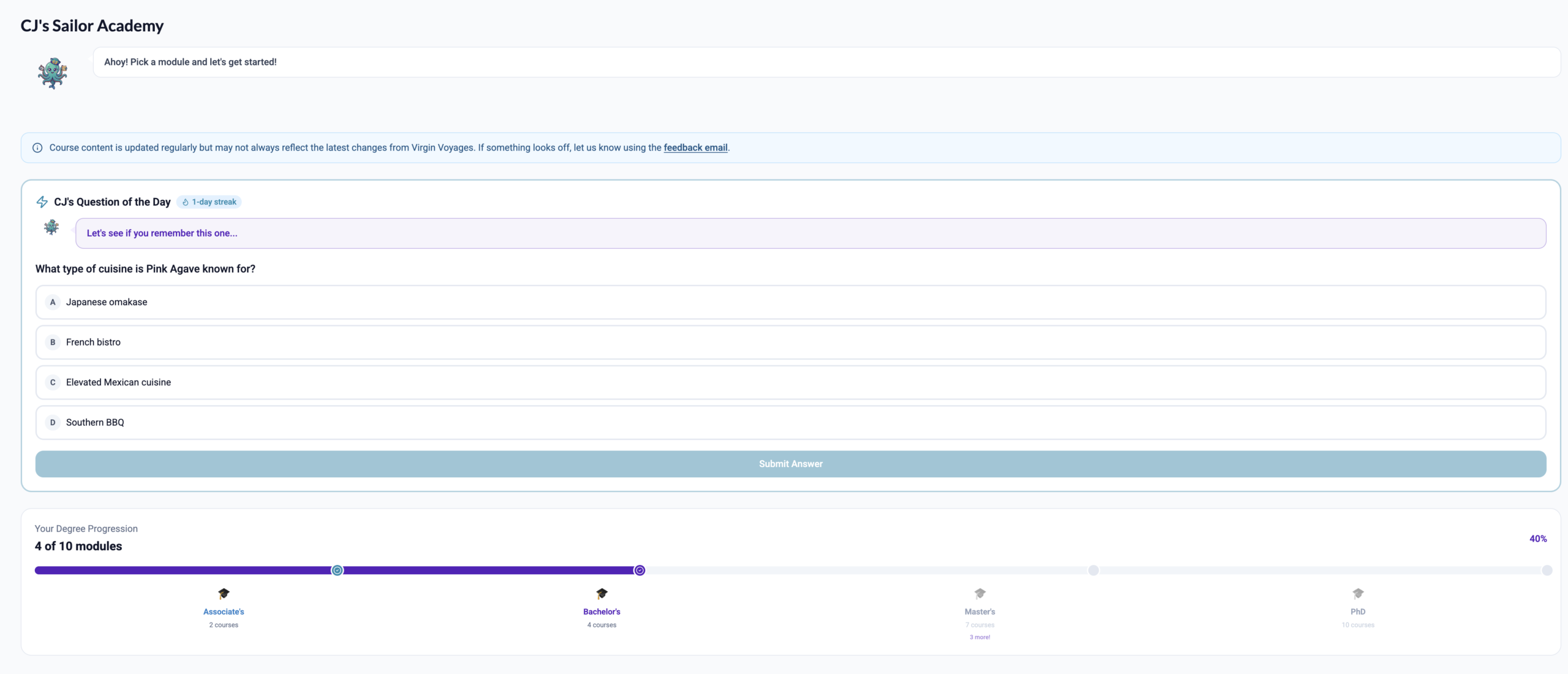Click the lightning bolt Question of the Day icon

point(42,202)
